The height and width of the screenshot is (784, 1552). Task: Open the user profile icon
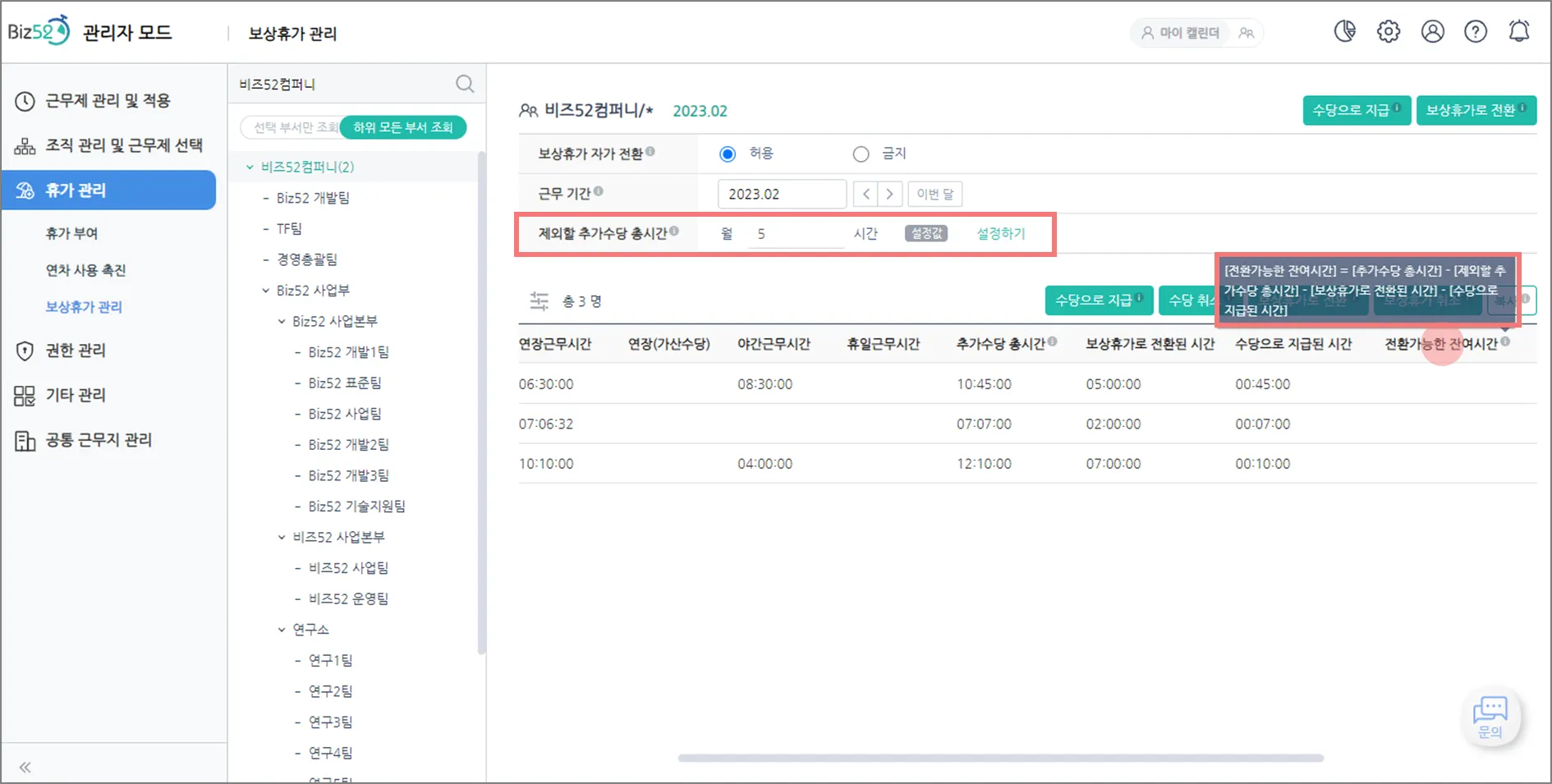(1433, 31)
